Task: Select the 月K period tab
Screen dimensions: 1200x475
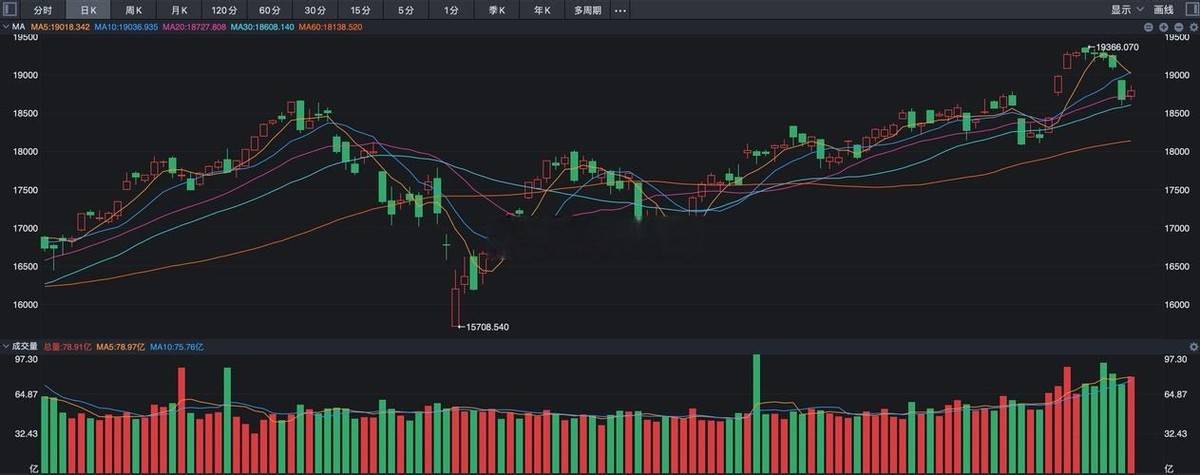Action: pyautogui.click(x=179, y=10)
